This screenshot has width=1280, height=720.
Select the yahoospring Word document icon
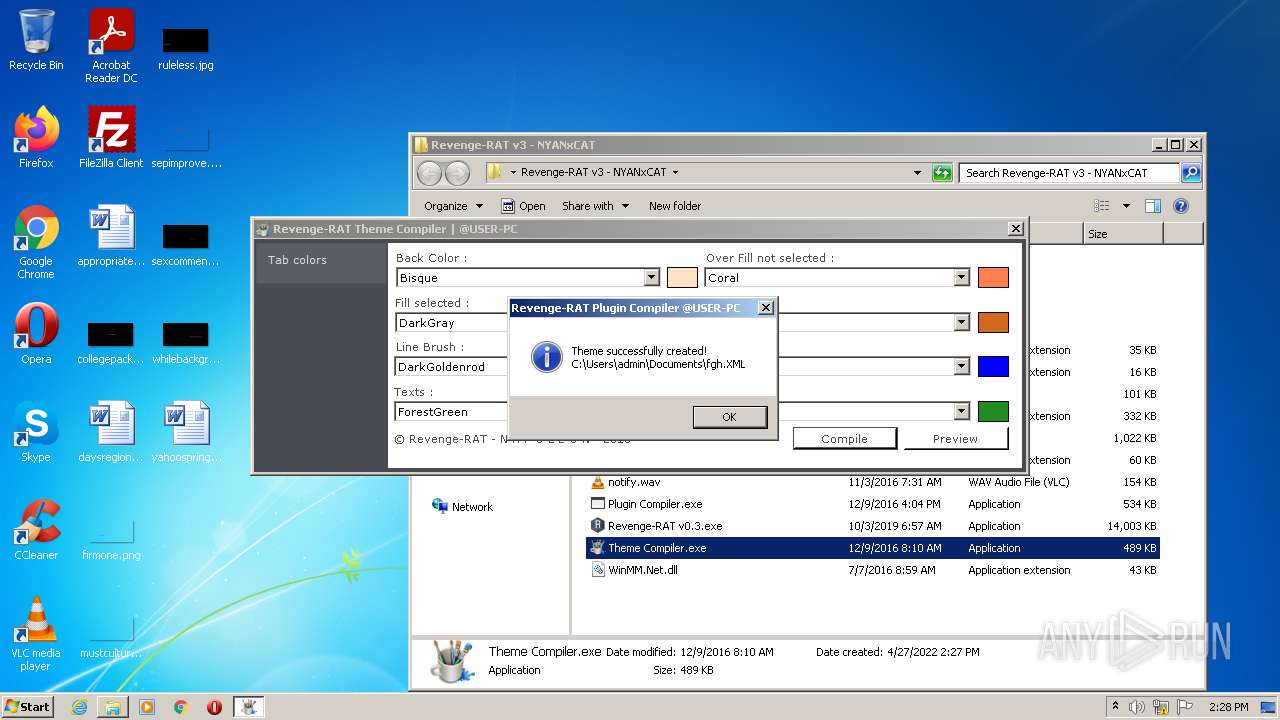(x=186, y=432)
